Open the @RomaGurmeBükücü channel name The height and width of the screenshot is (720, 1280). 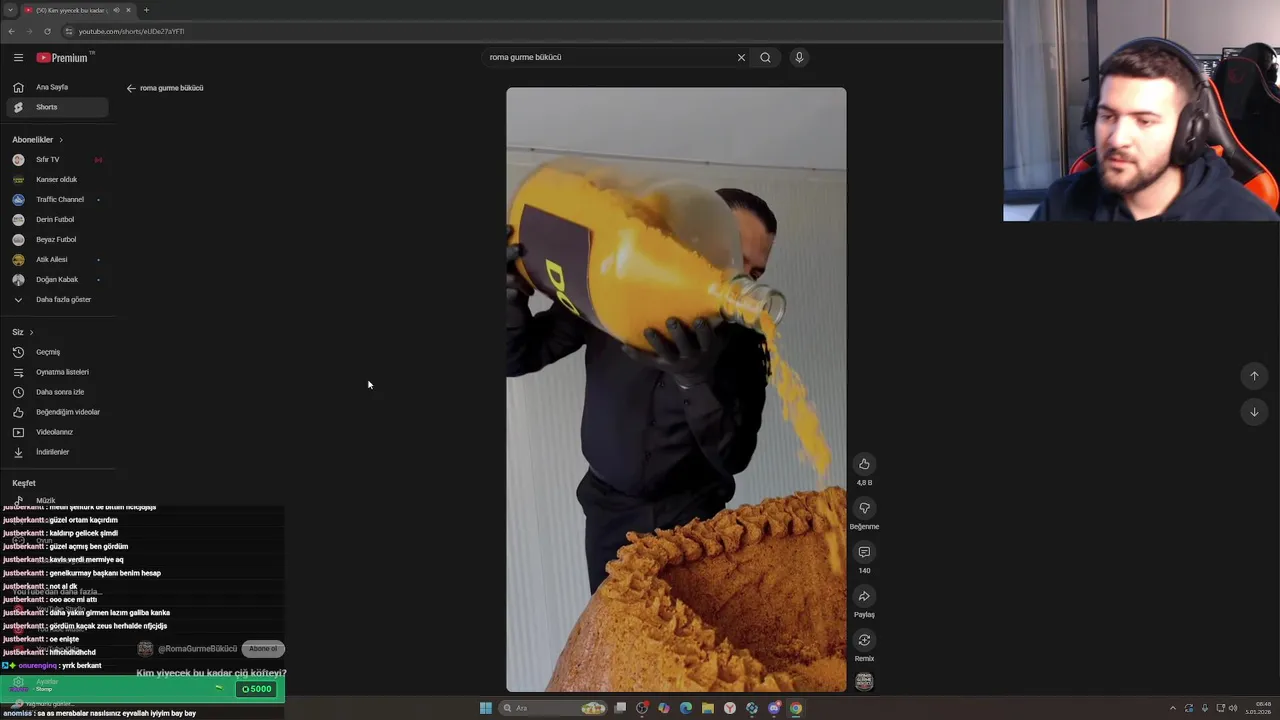tap(197, 649)
